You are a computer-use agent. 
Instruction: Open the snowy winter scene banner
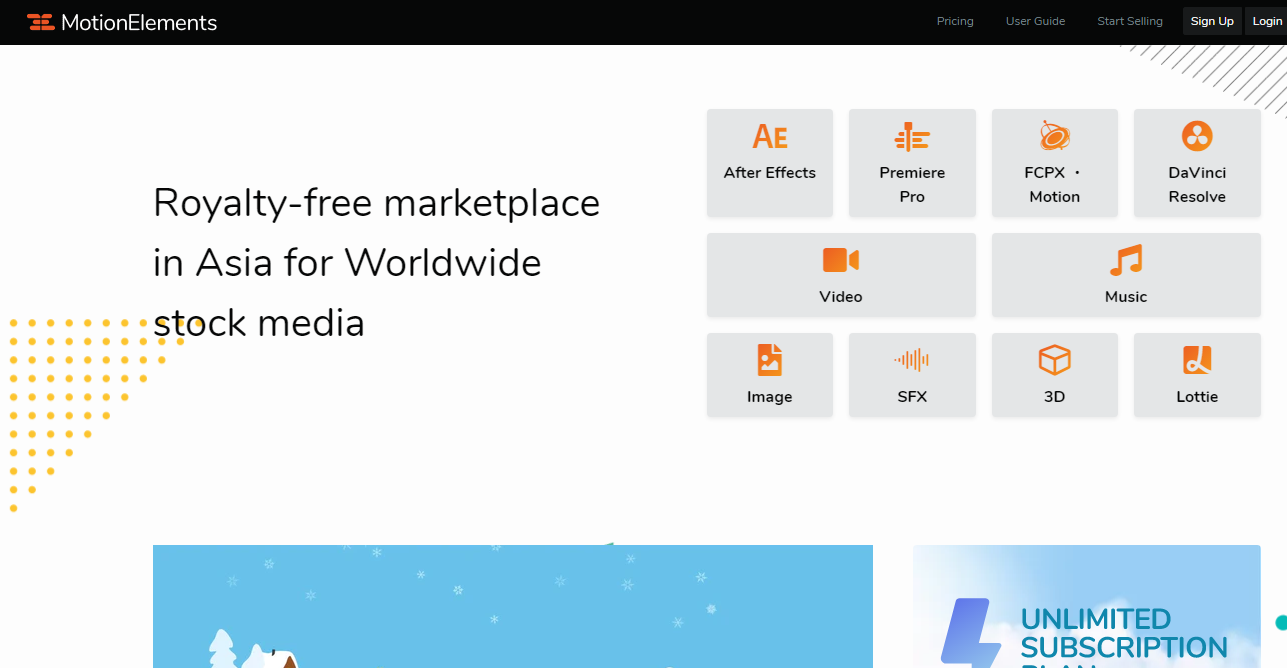(513, 606)
